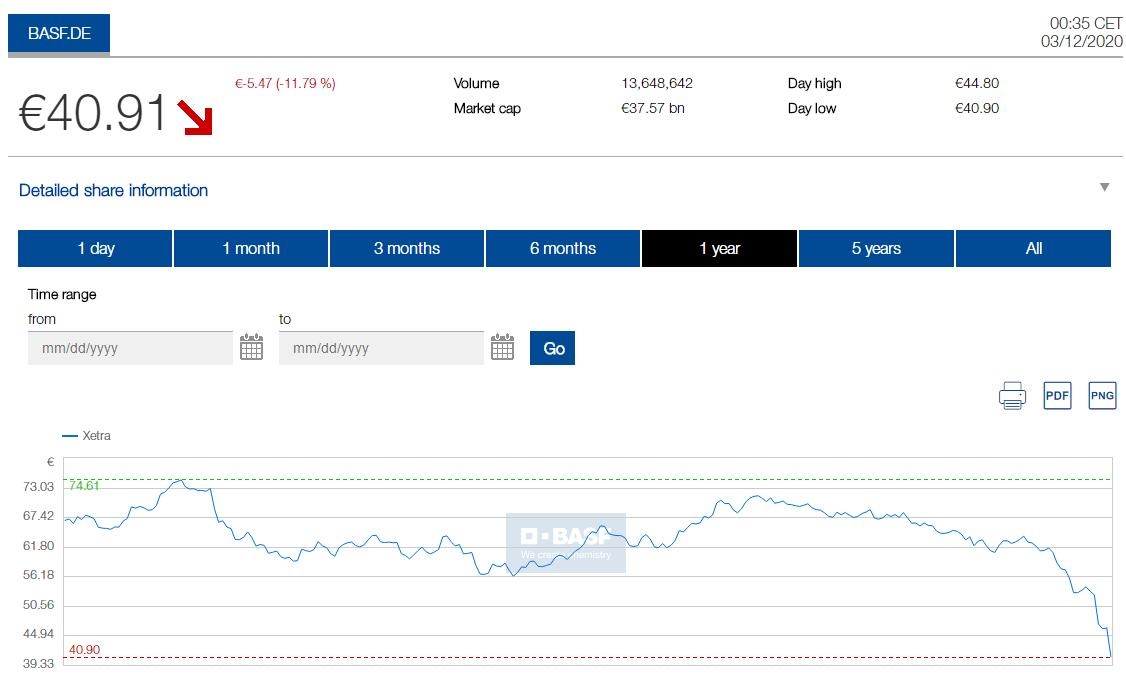Expand the detailed share information arrow
The image size is (1126, 682).
(x=1104, y=188)
